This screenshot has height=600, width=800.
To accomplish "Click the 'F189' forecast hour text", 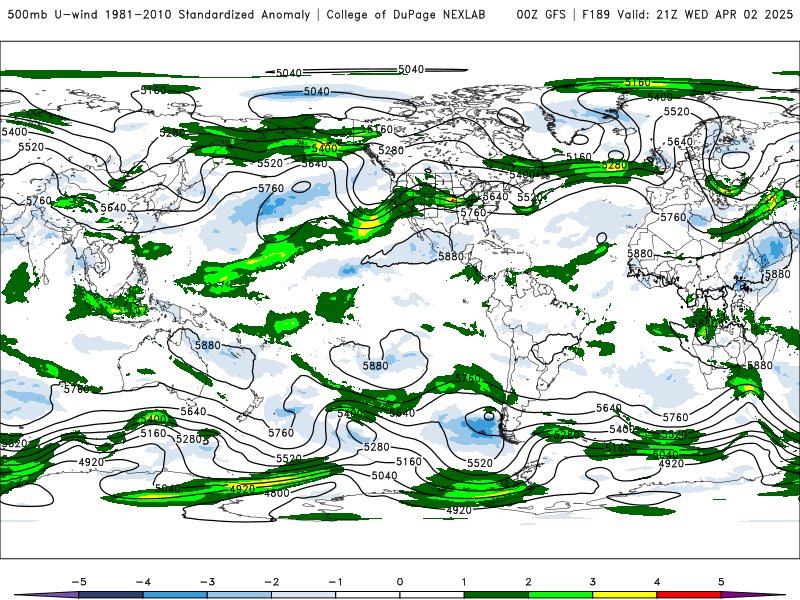I will coord(596,15).
